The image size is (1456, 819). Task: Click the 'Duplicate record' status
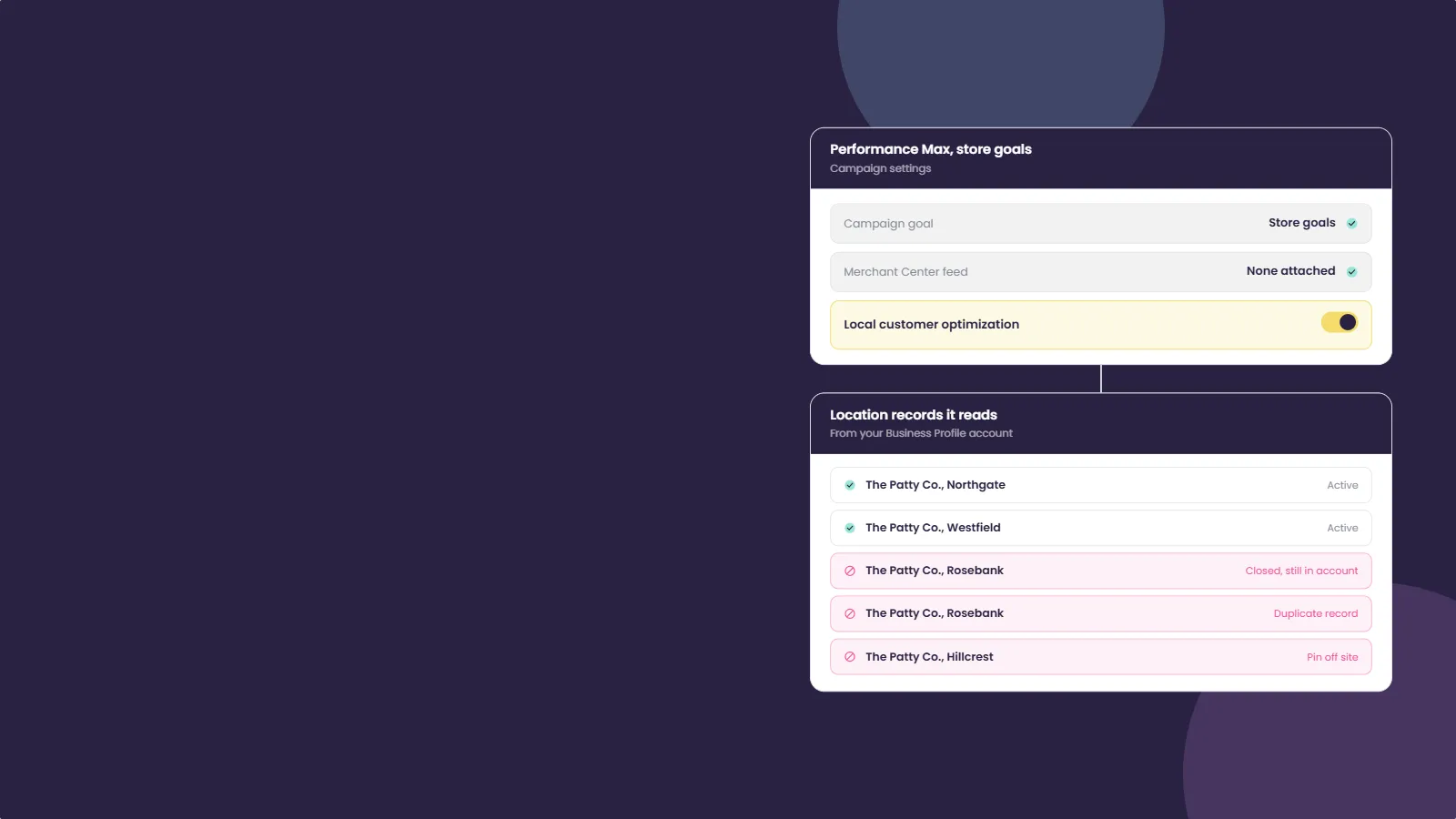(1316, 613)
